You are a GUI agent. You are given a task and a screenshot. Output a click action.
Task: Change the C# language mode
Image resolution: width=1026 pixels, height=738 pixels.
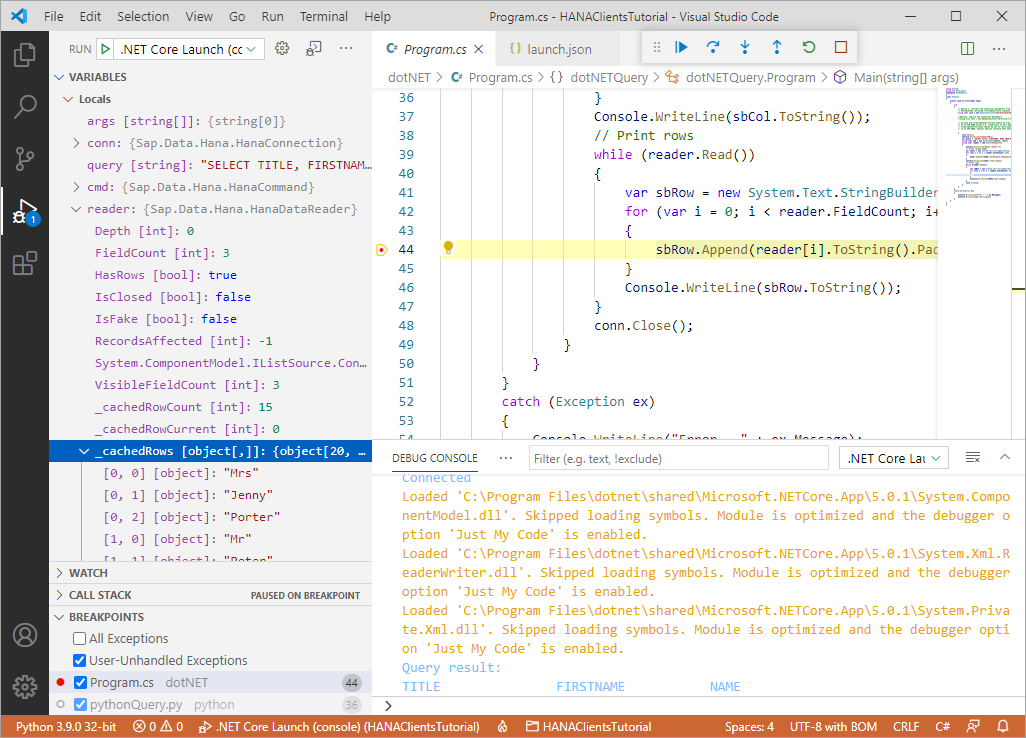pyautogui.click(x=942, y=726)
